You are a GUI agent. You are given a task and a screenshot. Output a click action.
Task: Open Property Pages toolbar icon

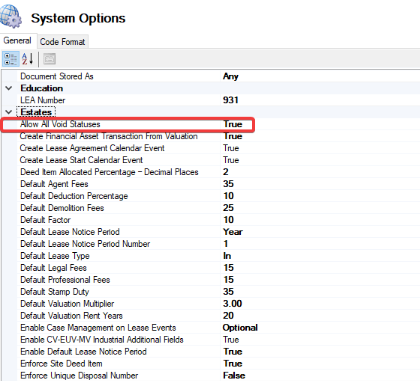[49, 59]
